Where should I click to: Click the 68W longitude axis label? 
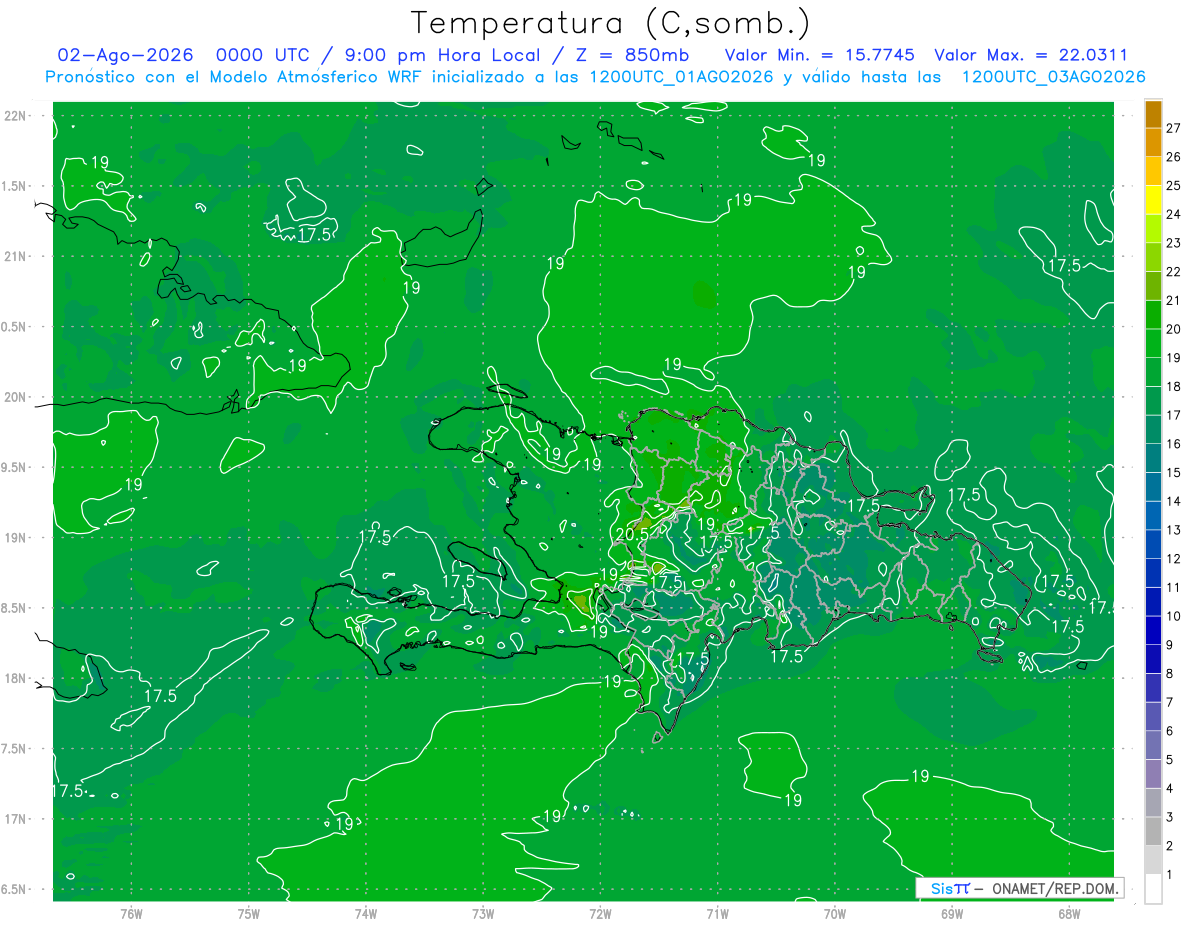click(1069, 912)
